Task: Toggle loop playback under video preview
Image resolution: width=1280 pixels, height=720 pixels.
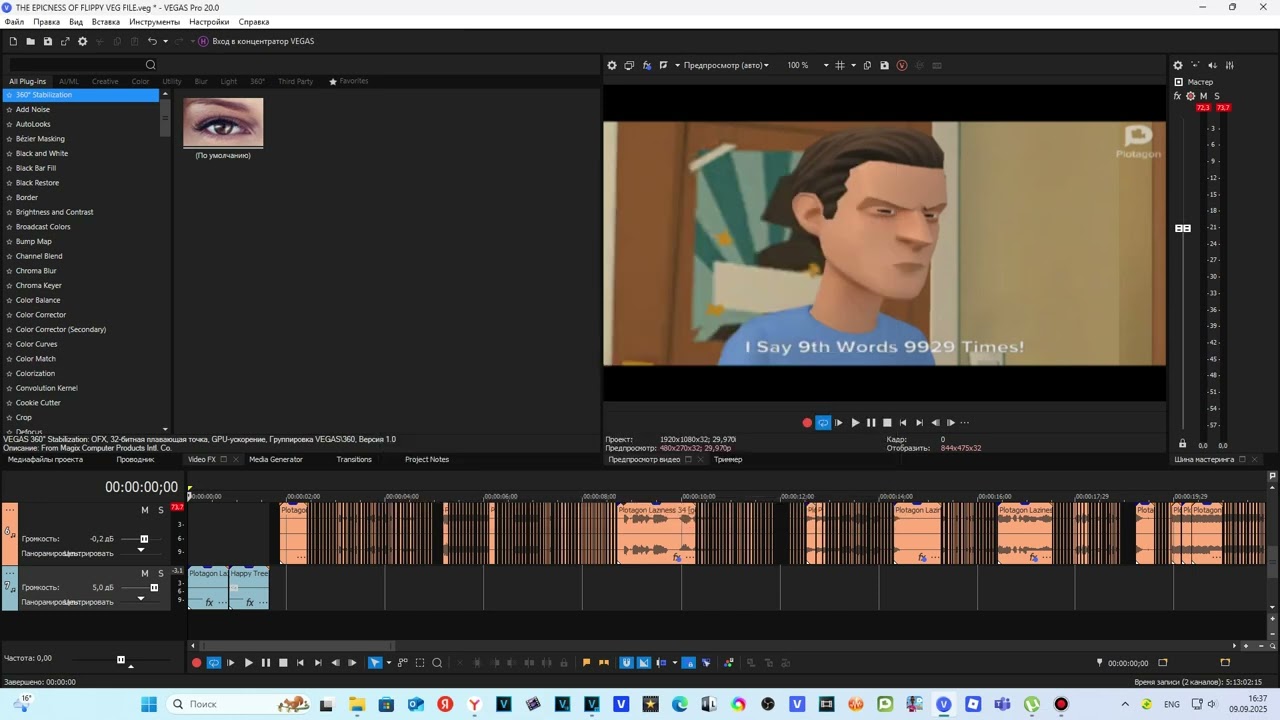Action: pyautogui.click(x=823, y=422)
